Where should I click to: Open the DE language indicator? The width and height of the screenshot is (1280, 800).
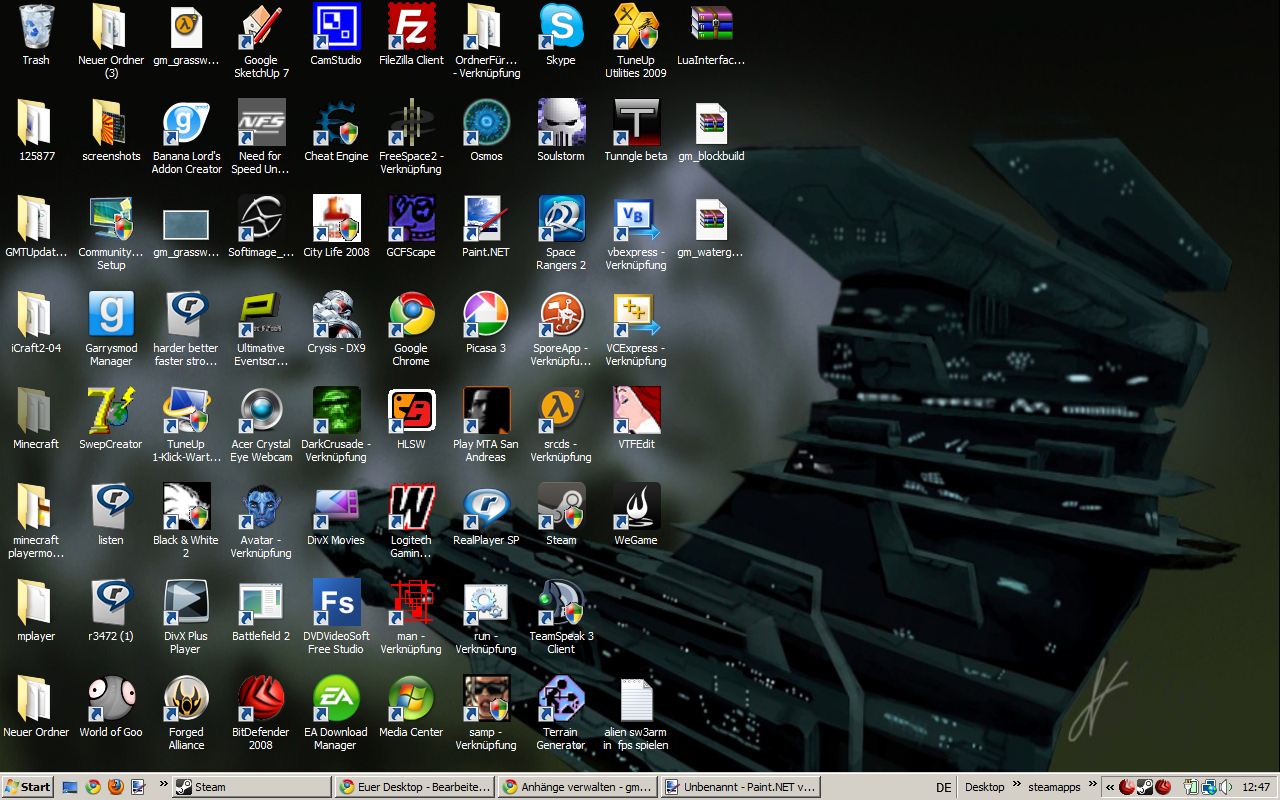pyautogui.click(x=943, y=787)
